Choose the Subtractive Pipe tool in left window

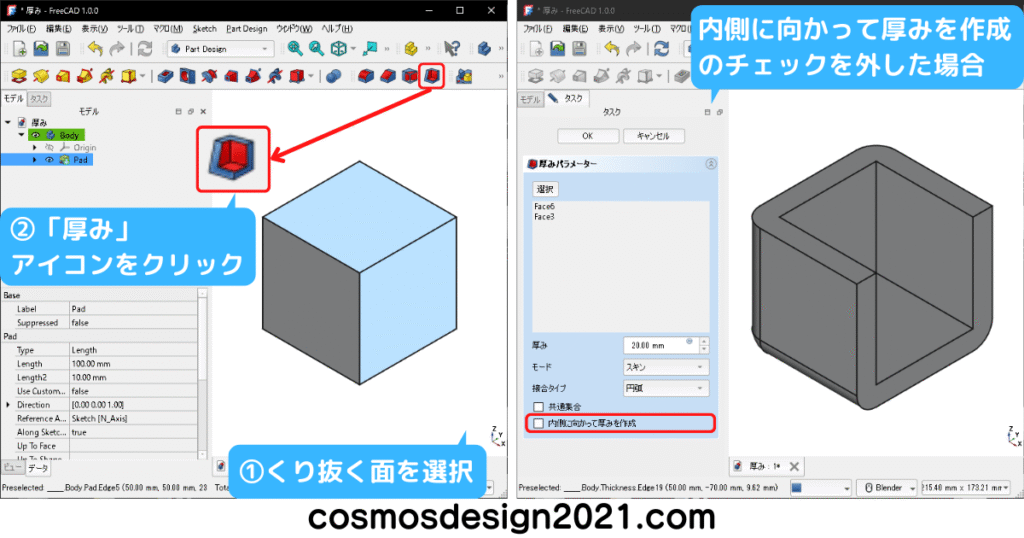pos(253,76)
